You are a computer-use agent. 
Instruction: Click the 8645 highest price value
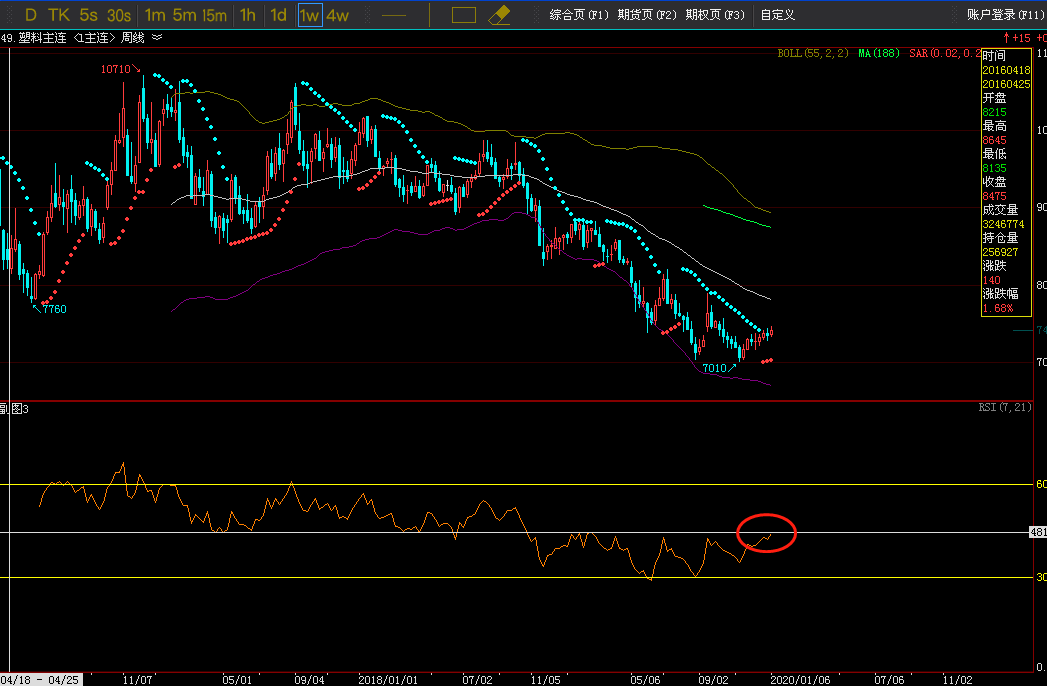tap(994, 140)
